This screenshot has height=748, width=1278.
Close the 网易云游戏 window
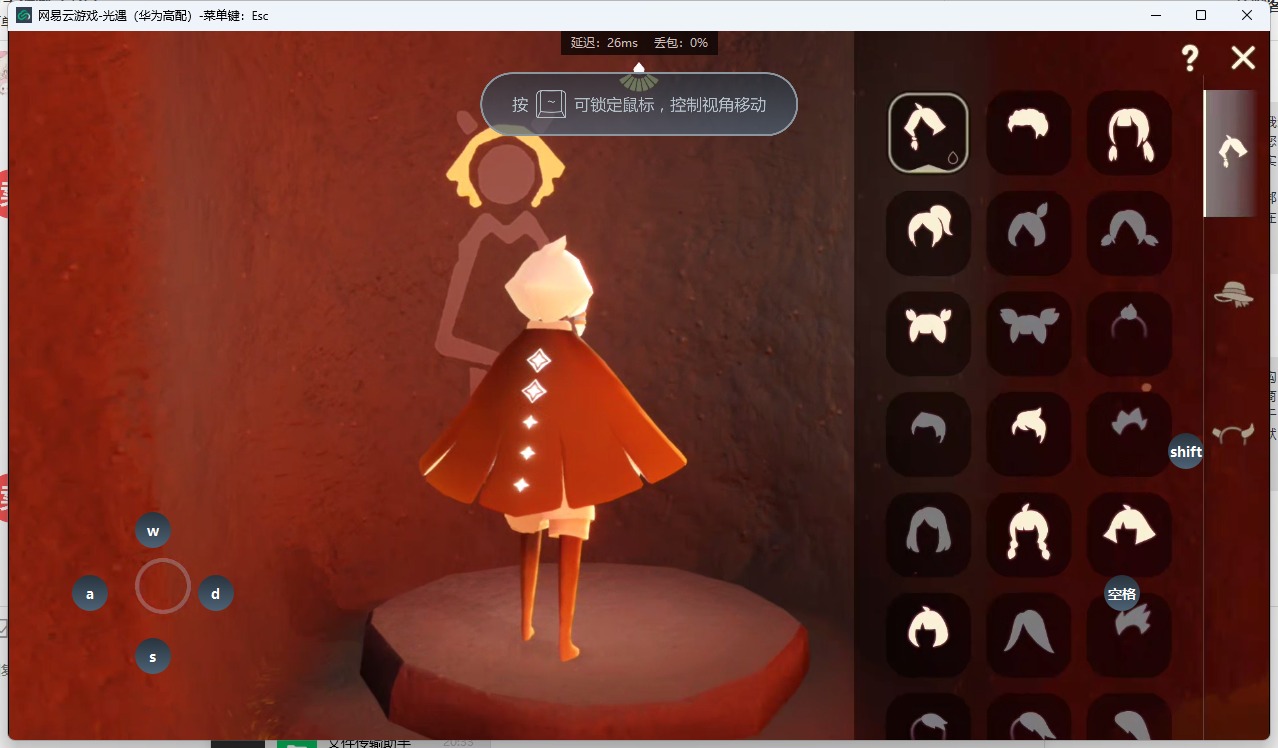point(1247,15)
